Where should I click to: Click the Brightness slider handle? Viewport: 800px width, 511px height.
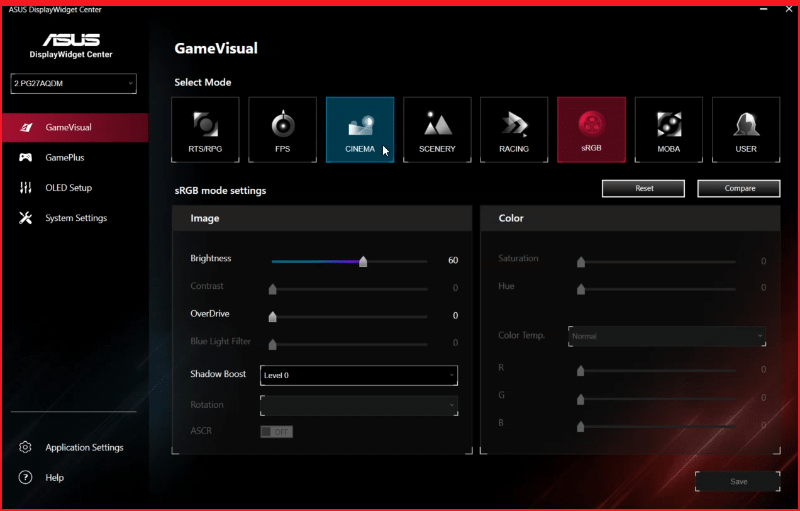[x=363, y=261]
